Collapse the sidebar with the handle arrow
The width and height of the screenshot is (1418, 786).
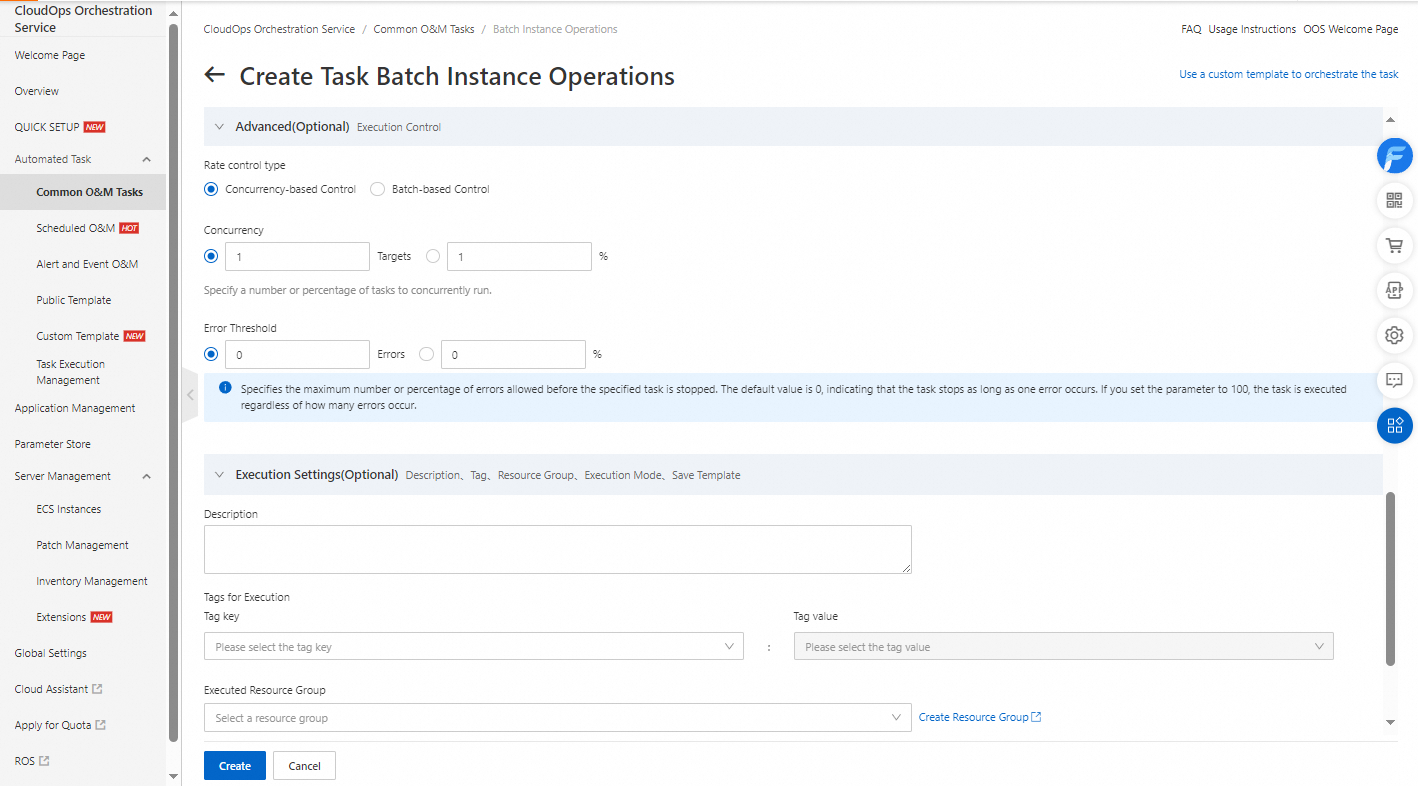[189, 395]
